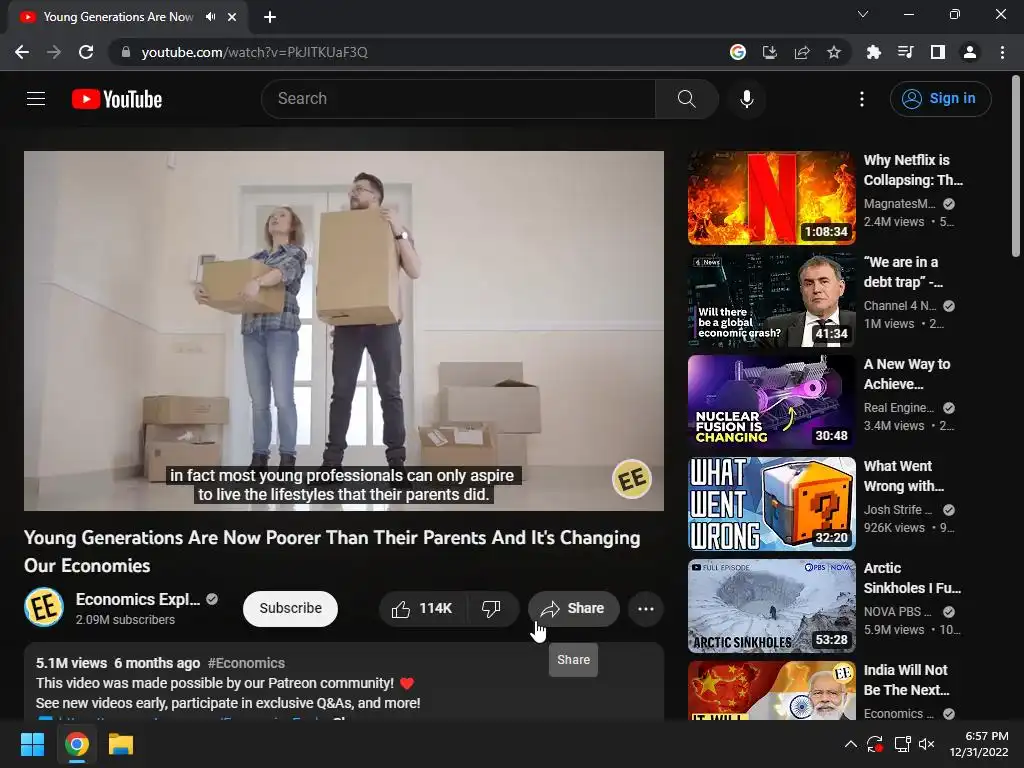This screenshot has width=1024, height=768.
Task: Open Arctic Sinkholes video thumbnail
Action: pos(771,606)
